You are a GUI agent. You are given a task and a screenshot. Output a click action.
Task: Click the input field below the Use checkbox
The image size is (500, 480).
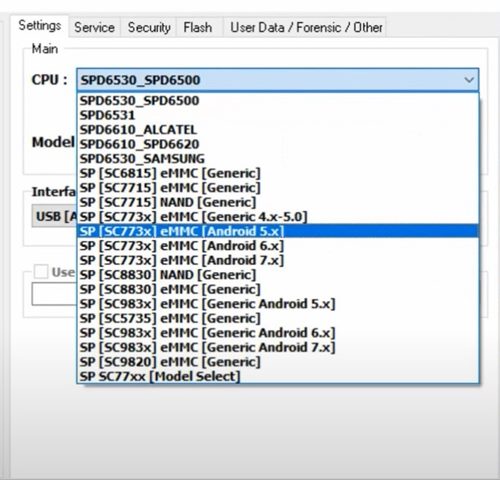[x=54, y=294]
